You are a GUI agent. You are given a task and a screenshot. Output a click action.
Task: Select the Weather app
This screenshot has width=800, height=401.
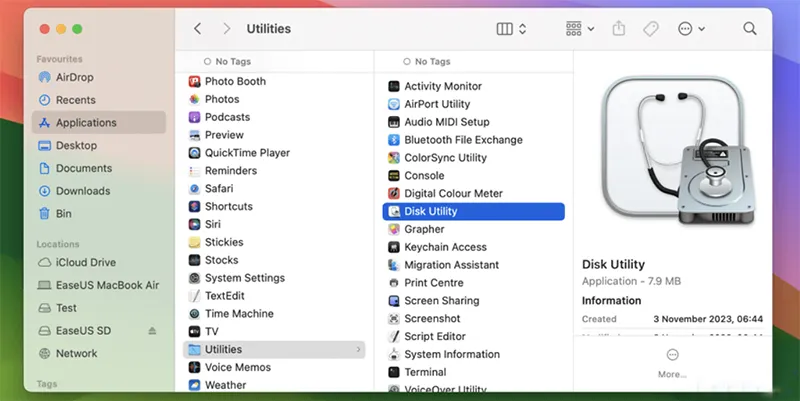(x=274, y=385)
